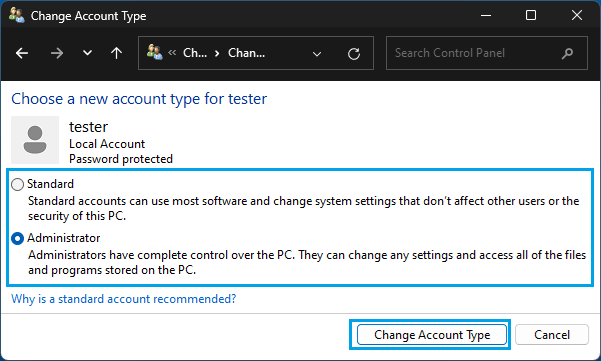Refresh the Control Panel page
This screenshot has width=601, height=361.
354,54
